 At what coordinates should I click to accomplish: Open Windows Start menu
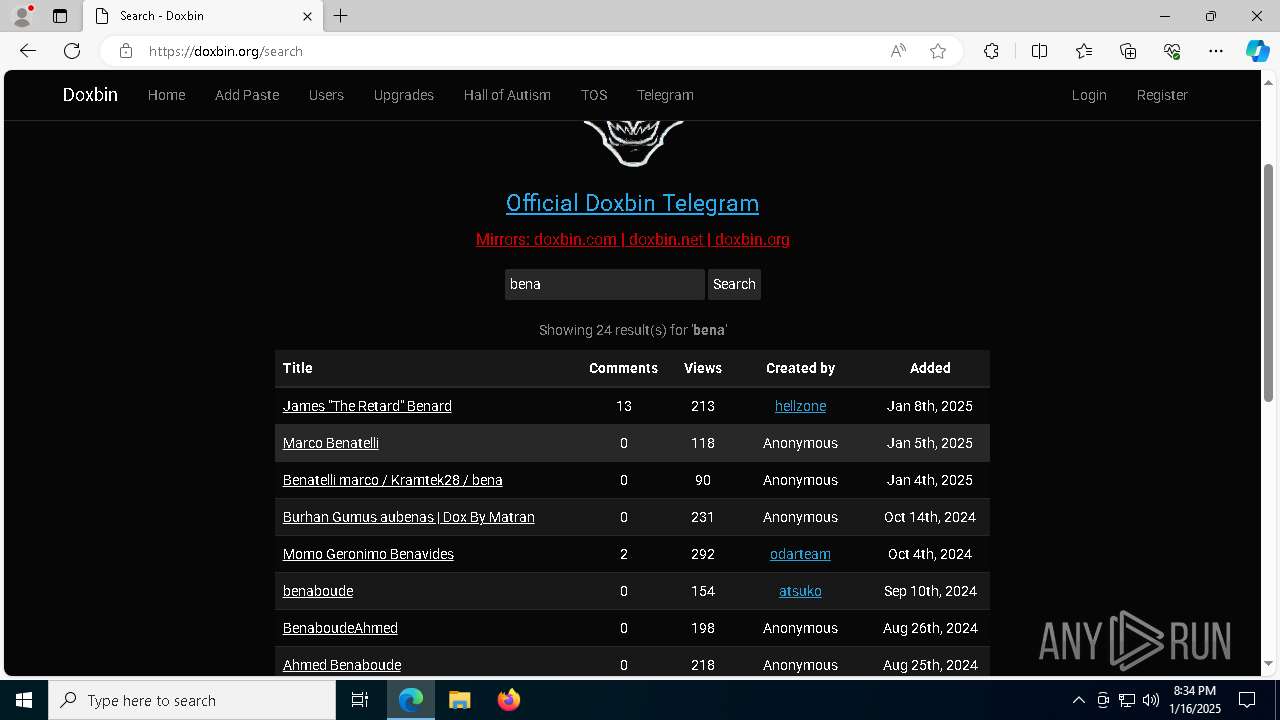click(24, 700)
